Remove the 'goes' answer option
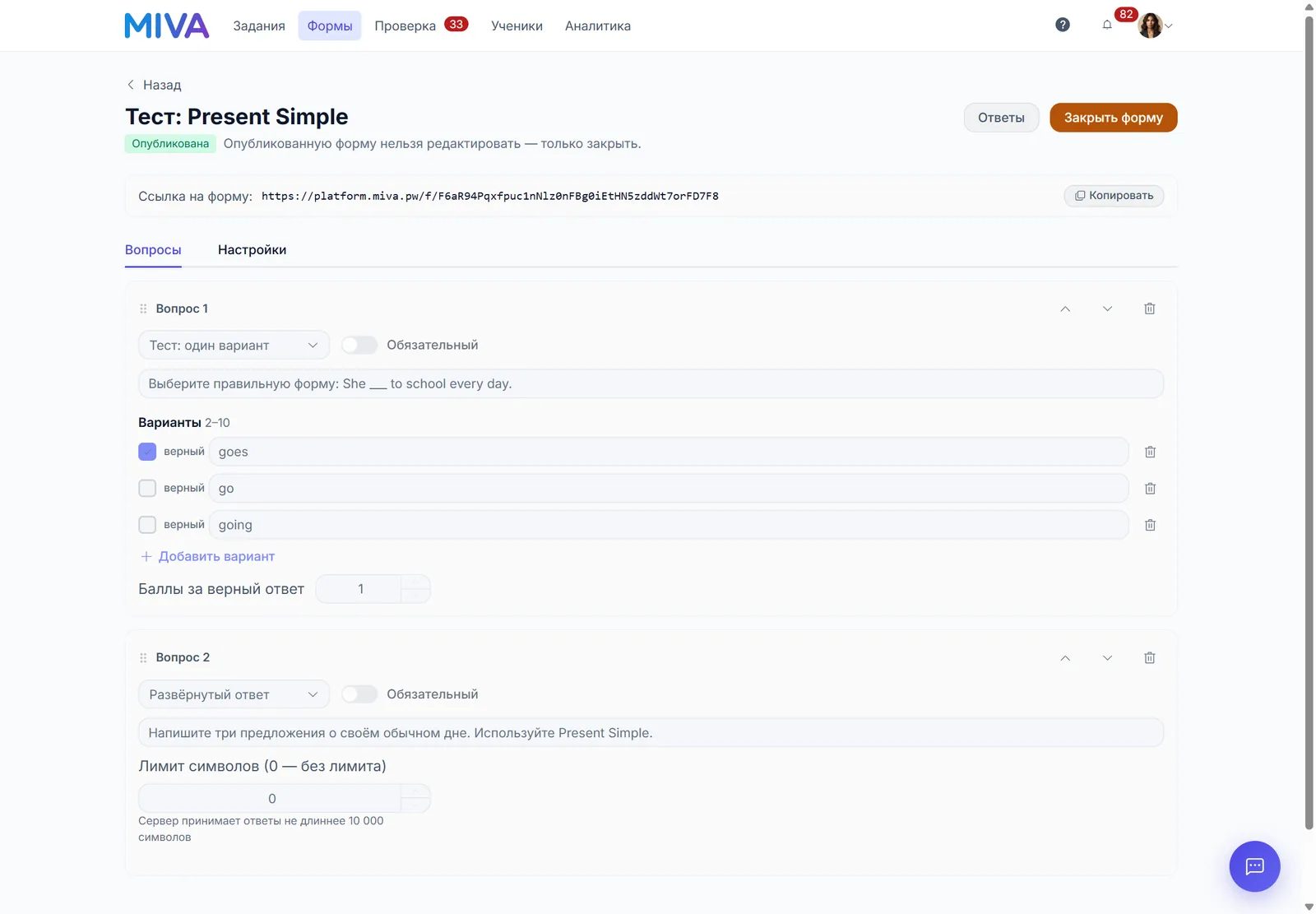 click(1151, 452)
